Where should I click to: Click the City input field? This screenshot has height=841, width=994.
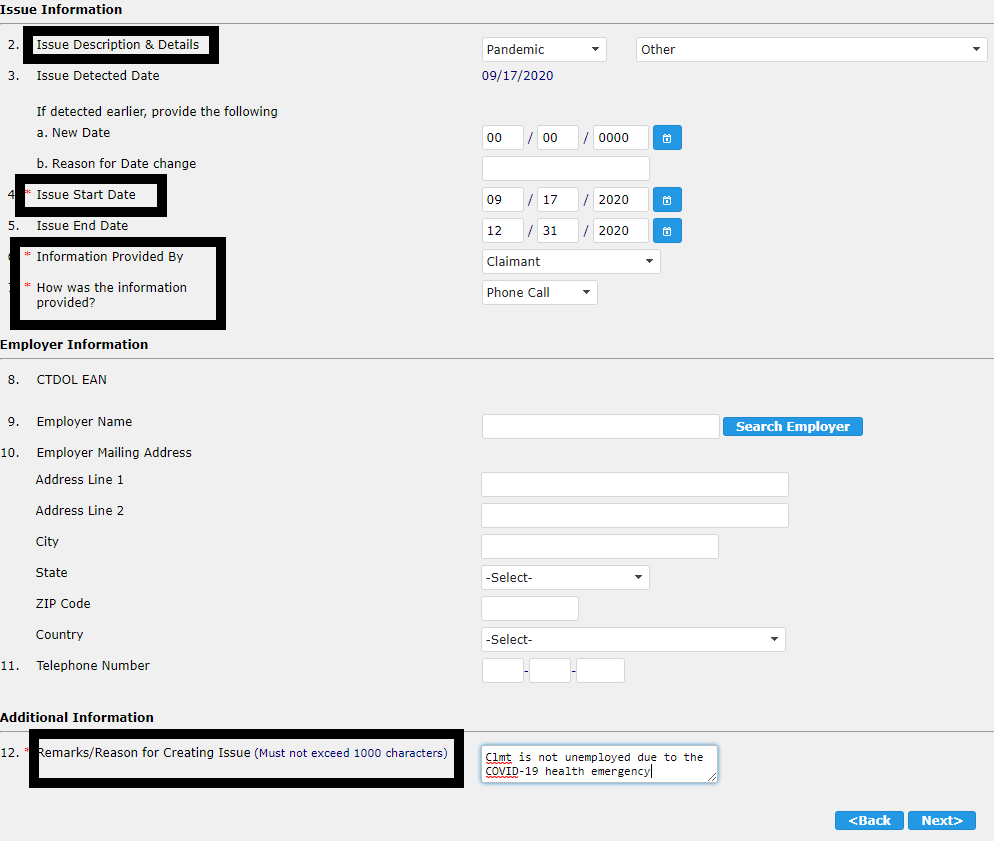599,547
